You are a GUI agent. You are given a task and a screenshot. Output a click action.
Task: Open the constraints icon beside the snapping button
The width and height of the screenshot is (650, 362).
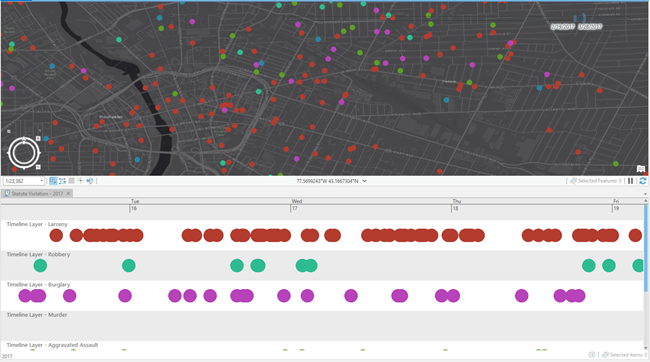(x=63, y=181)
